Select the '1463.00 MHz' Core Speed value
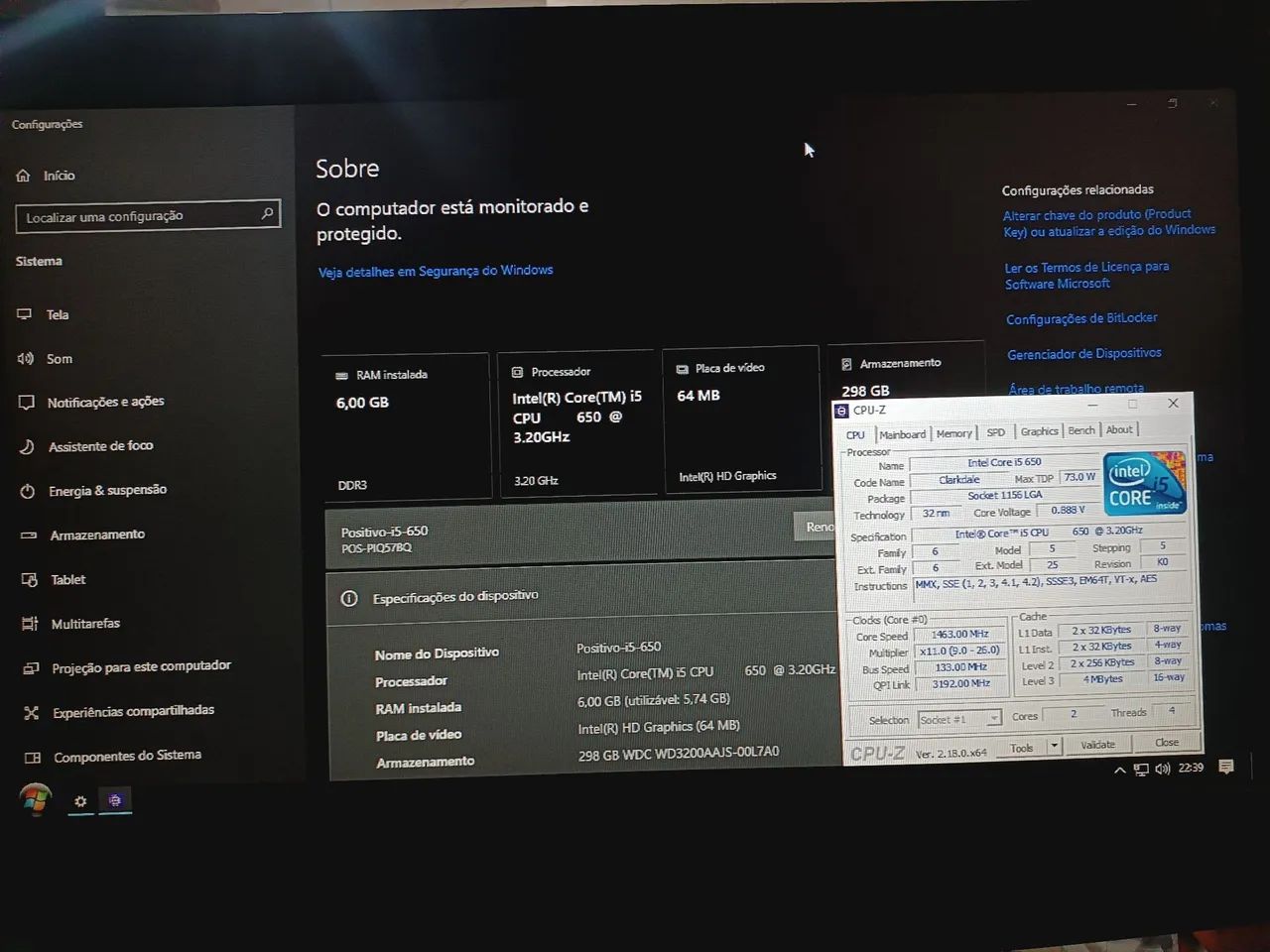The height and width of the screenshot is (952, 1270). point(958,635)
